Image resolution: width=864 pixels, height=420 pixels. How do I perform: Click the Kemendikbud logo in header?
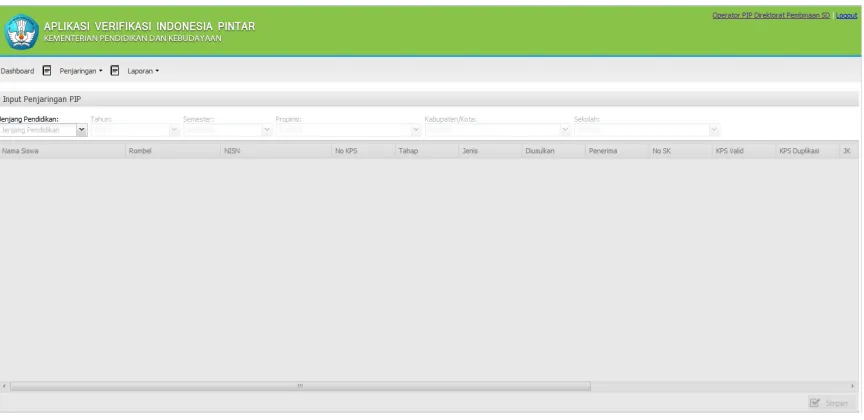click(21, 32)
